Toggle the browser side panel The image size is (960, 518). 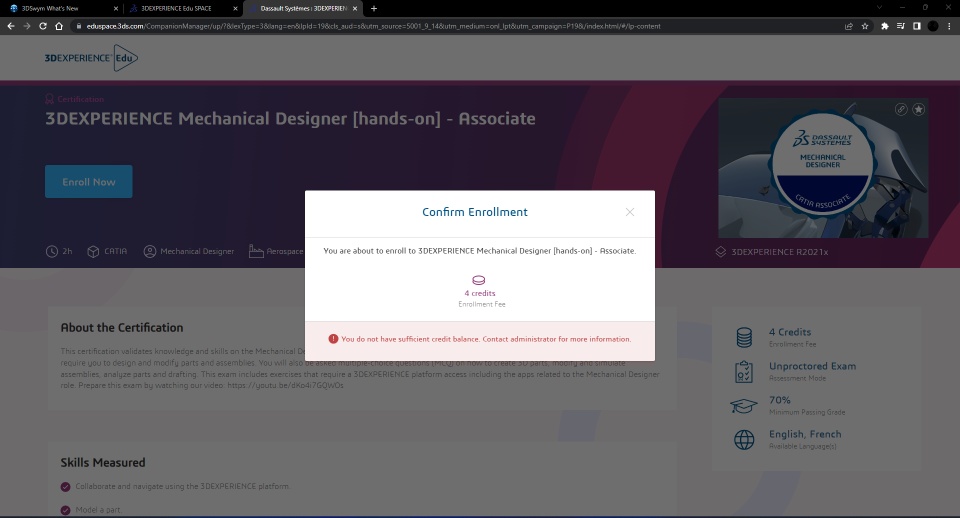(x=917, y=26)
